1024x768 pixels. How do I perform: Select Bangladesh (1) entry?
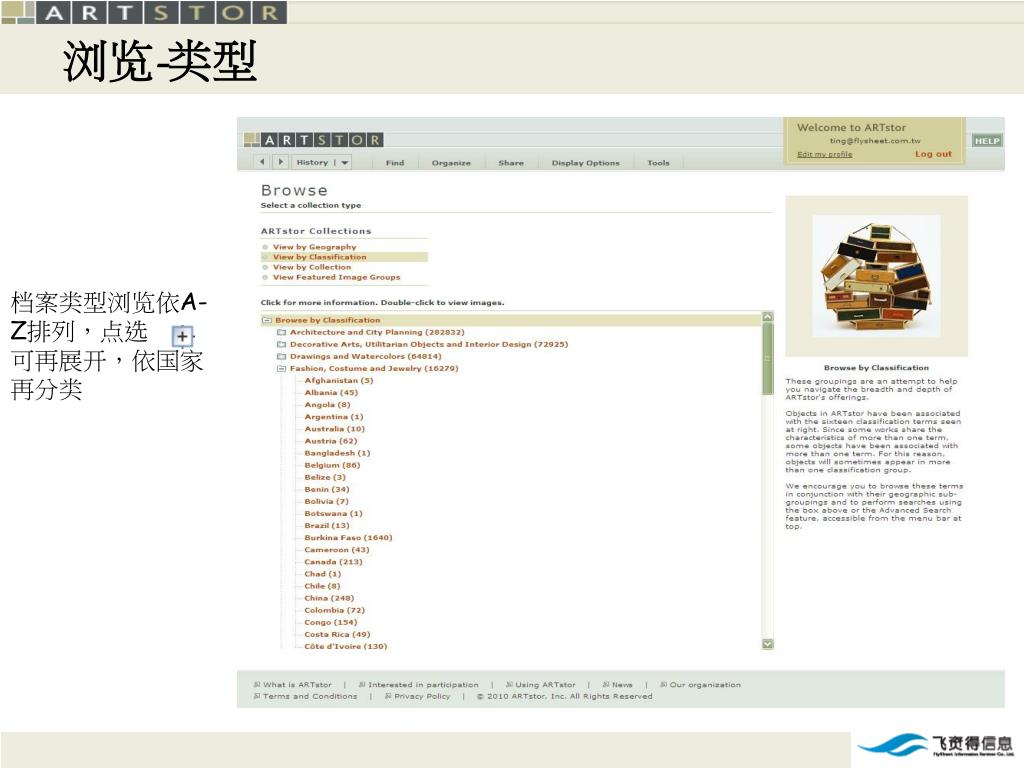click(337, 453)
